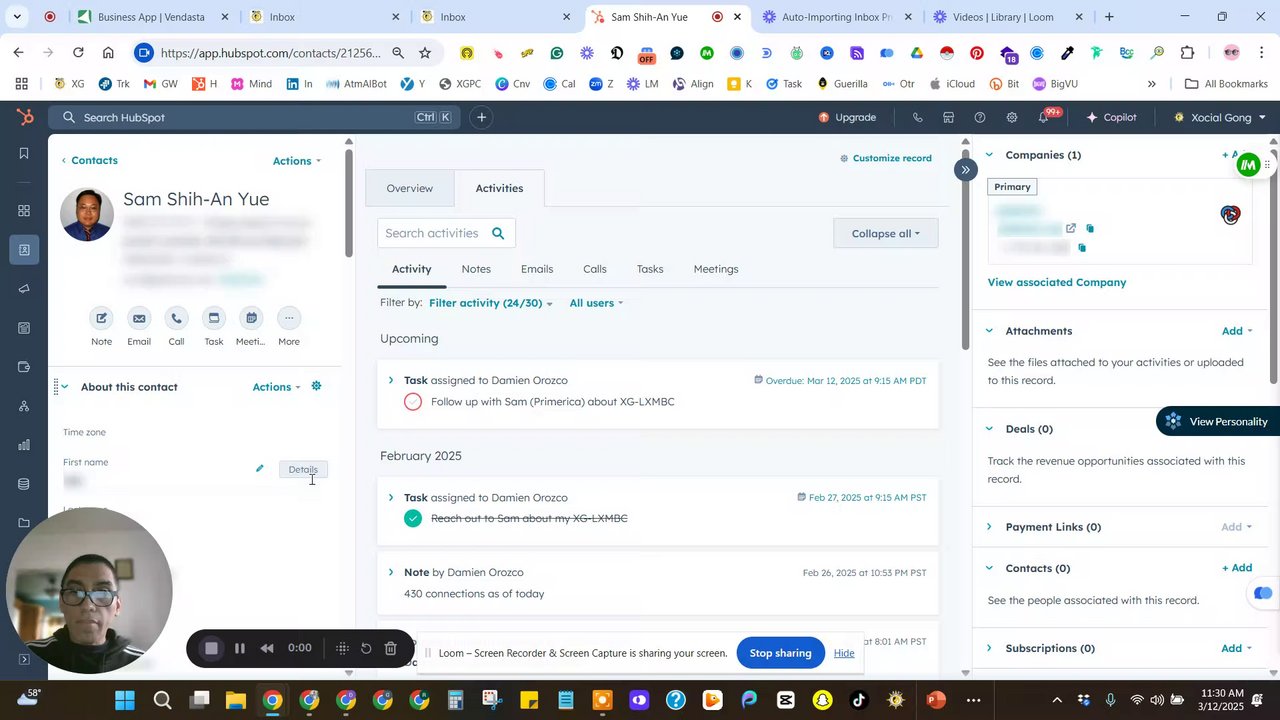Click the Call phone icon under contact

pyautogui.click(x=176, y=318)
